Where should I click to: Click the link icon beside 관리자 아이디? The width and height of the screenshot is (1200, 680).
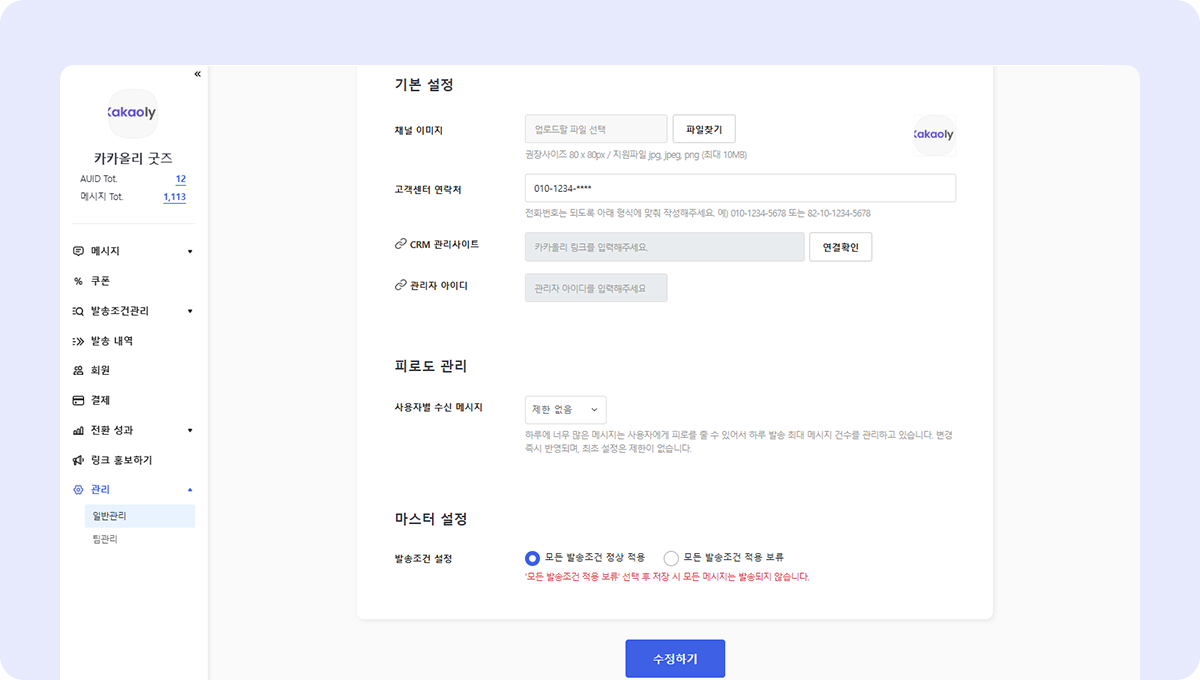[400, 286]
